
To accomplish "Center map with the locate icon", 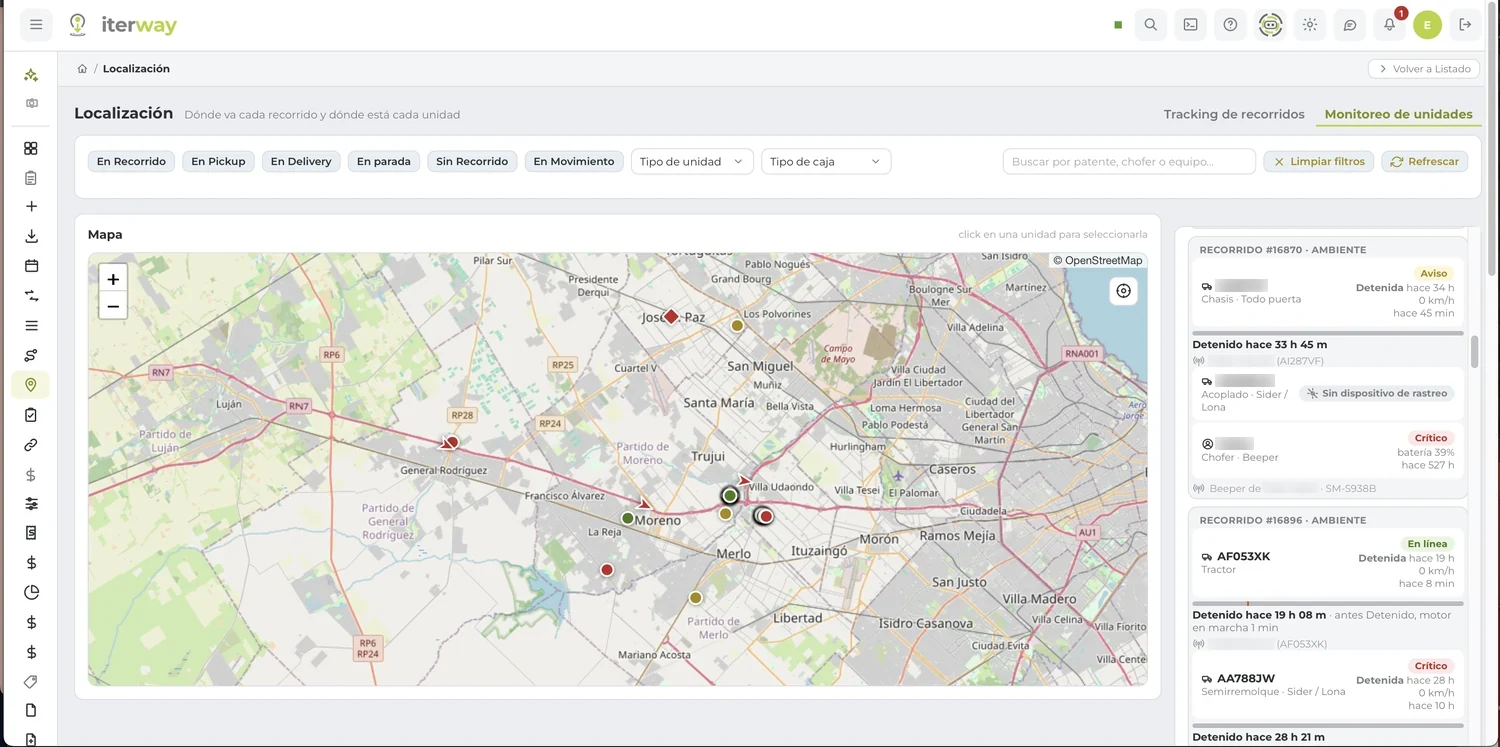I will [x=1124, y=291].
